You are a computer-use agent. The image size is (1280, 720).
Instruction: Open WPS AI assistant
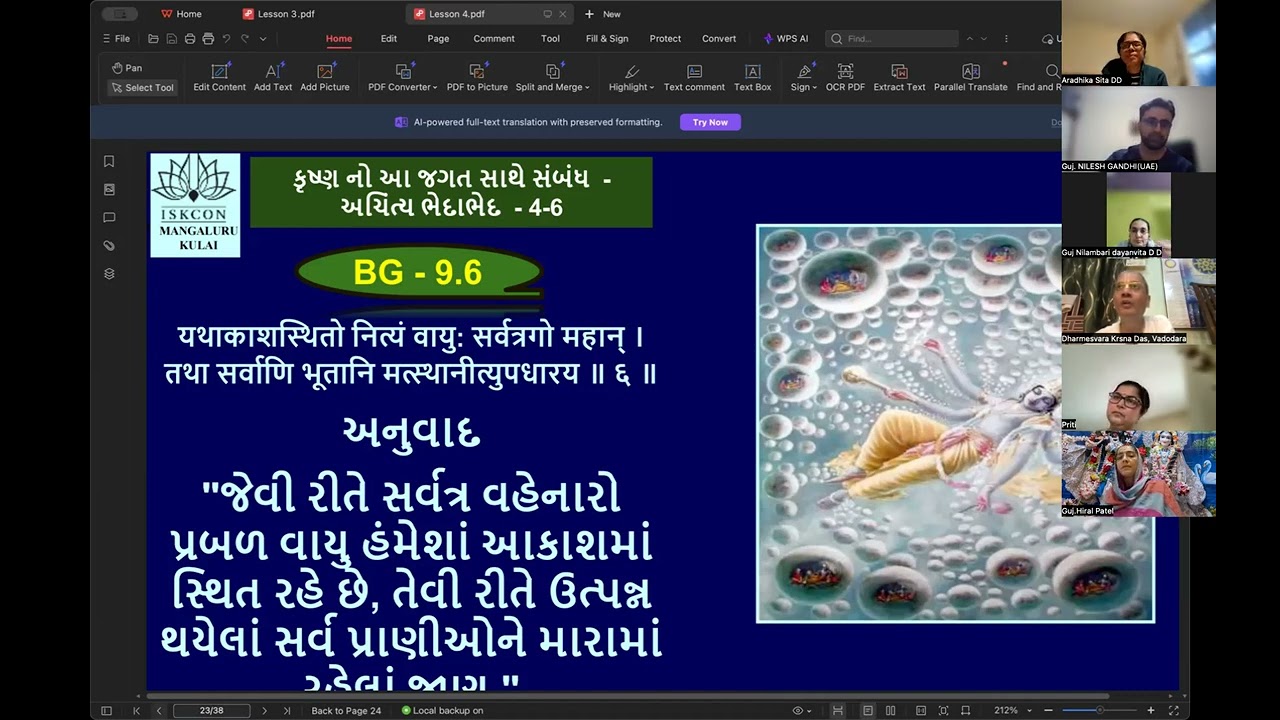click(786, 39)
